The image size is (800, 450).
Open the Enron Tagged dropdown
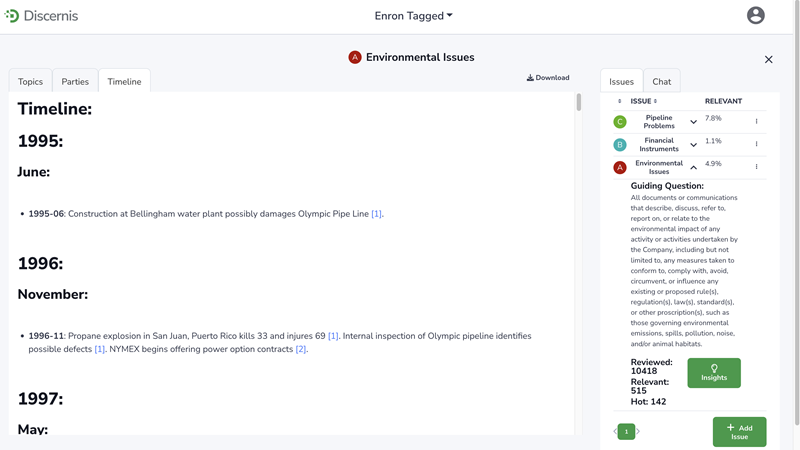point(413,16)
